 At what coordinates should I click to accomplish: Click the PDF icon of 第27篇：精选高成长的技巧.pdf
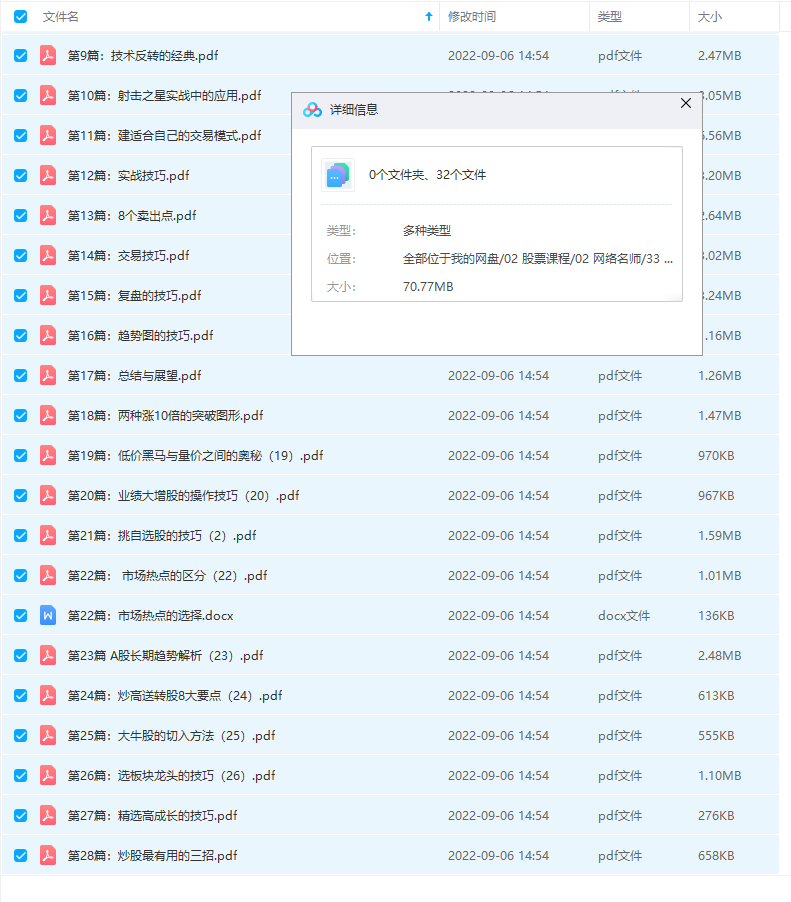tap(48, 815)
